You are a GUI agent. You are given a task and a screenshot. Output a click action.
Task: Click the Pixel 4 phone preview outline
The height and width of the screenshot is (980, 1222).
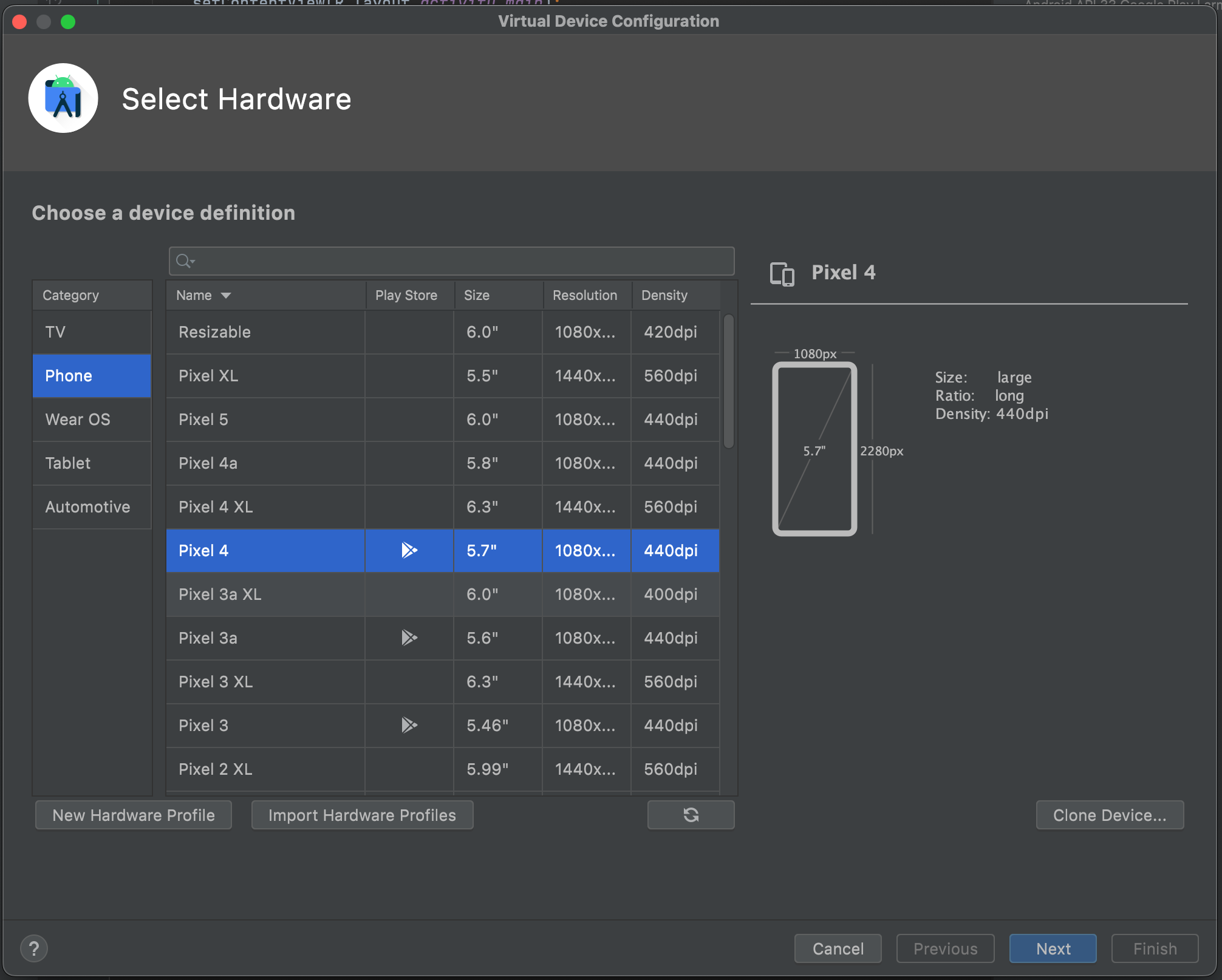[814, 449]
